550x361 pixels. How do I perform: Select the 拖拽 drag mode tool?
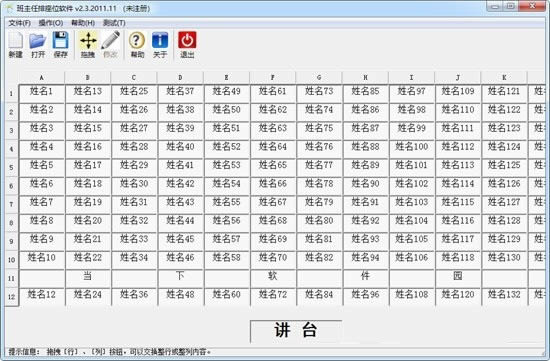point(88,45)
